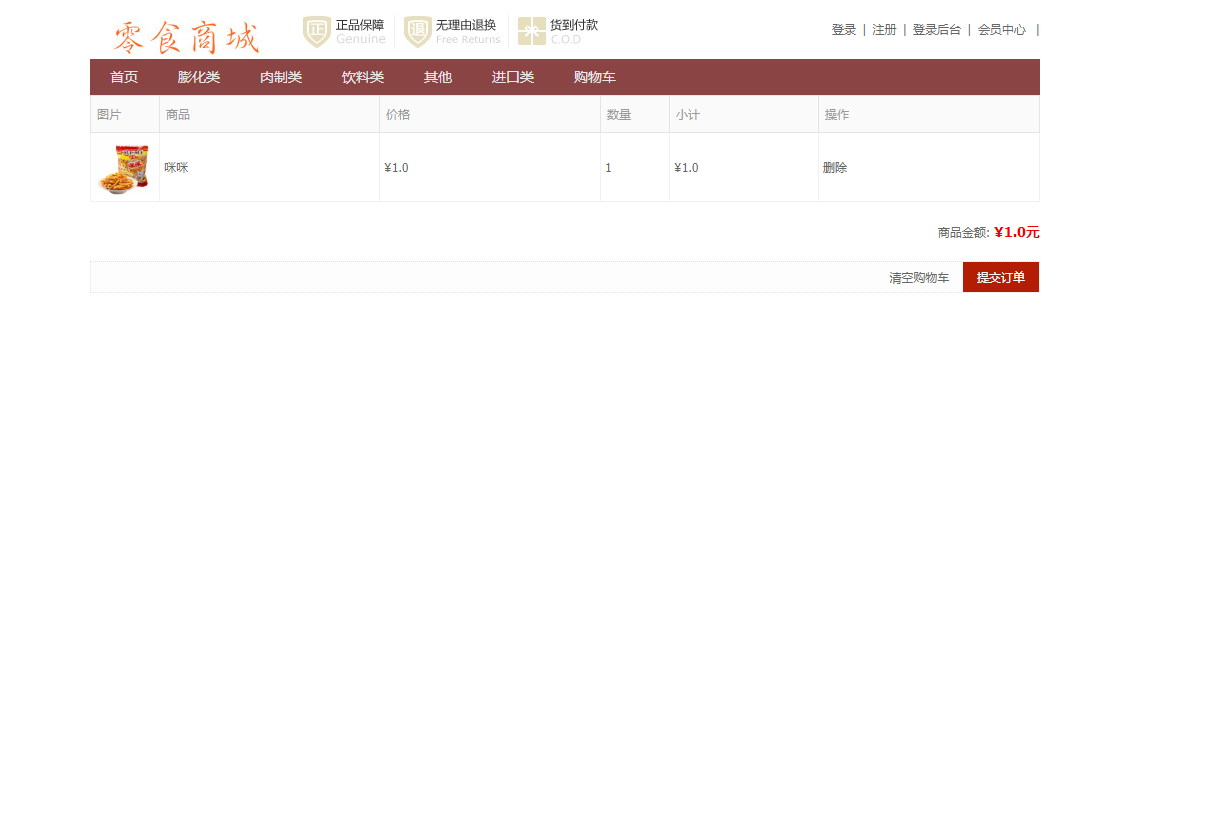Image resolution: width=1227 pixels, height=829 pixels.
Task: Click the 商品金额 total ¥1.0元
Action: (1017, 232)
